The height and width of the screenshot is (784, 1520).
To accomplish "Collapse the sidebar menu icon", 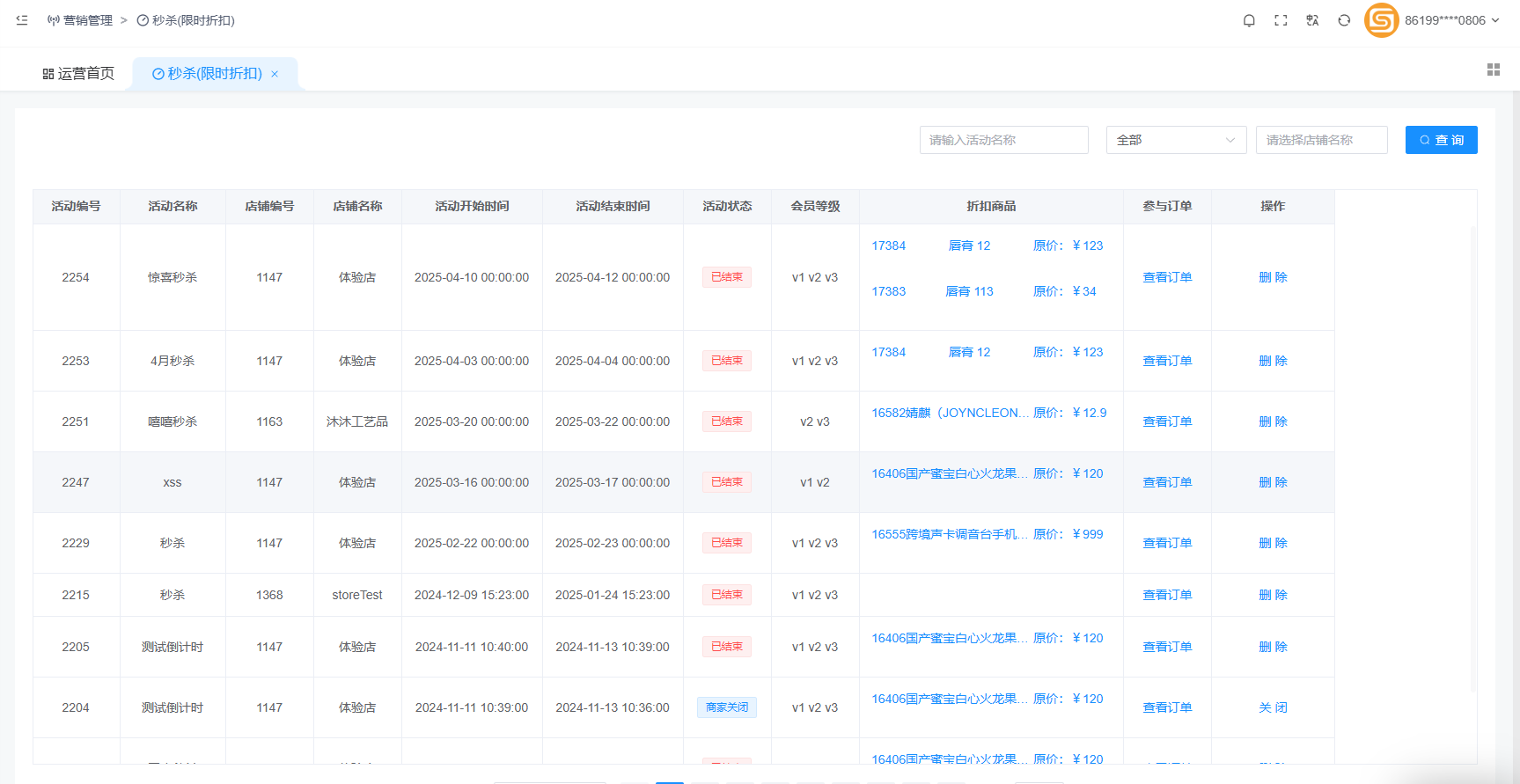I will (22, 20).
